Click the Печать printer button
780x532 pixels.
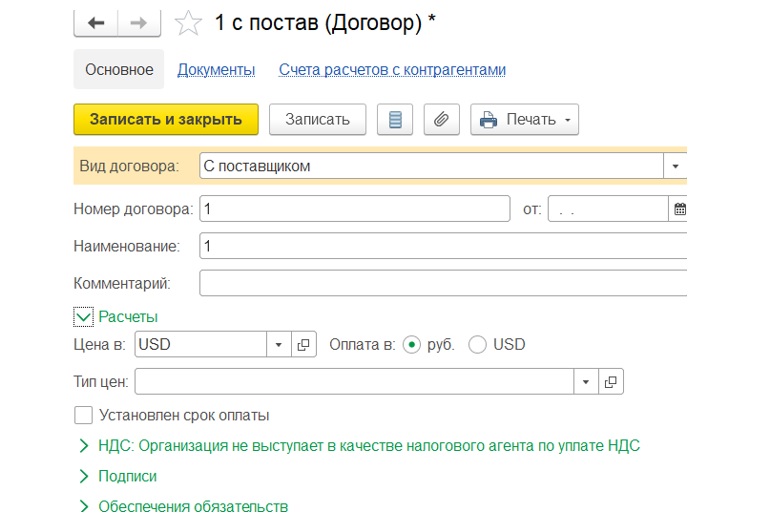coord(524,119)
